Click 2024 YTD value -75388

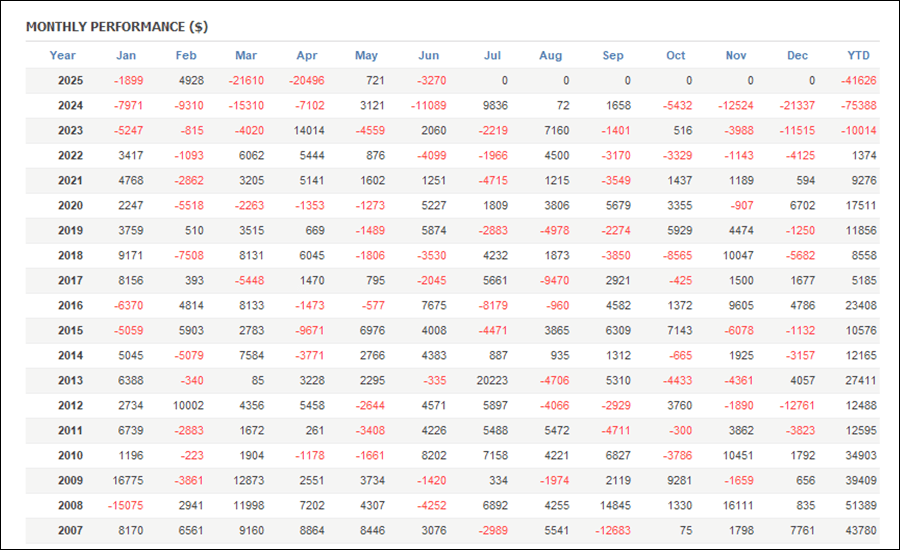pos(859,106)
